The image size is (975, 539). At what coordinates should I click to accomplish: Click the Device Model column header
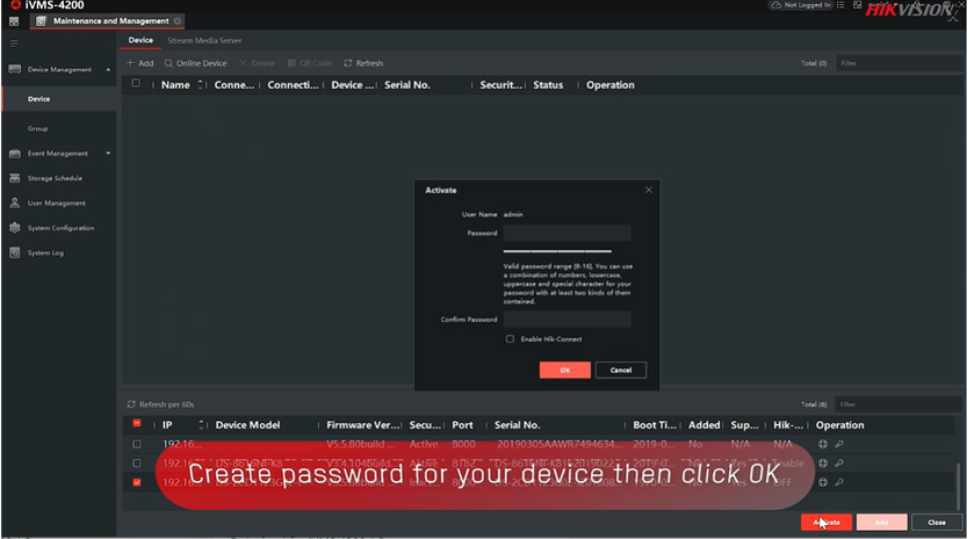(247, 425)
